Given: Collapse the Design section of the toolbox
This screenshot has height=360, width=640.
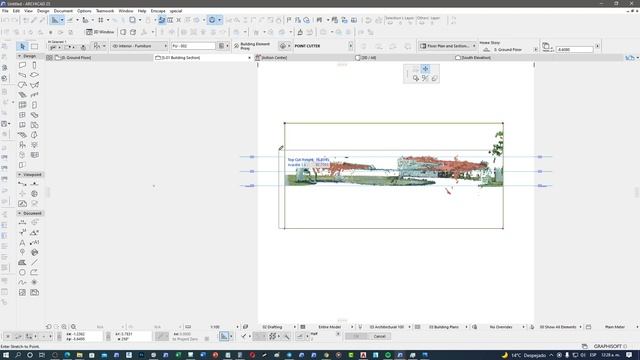Looking at the screenshot, I should (20, 56).
